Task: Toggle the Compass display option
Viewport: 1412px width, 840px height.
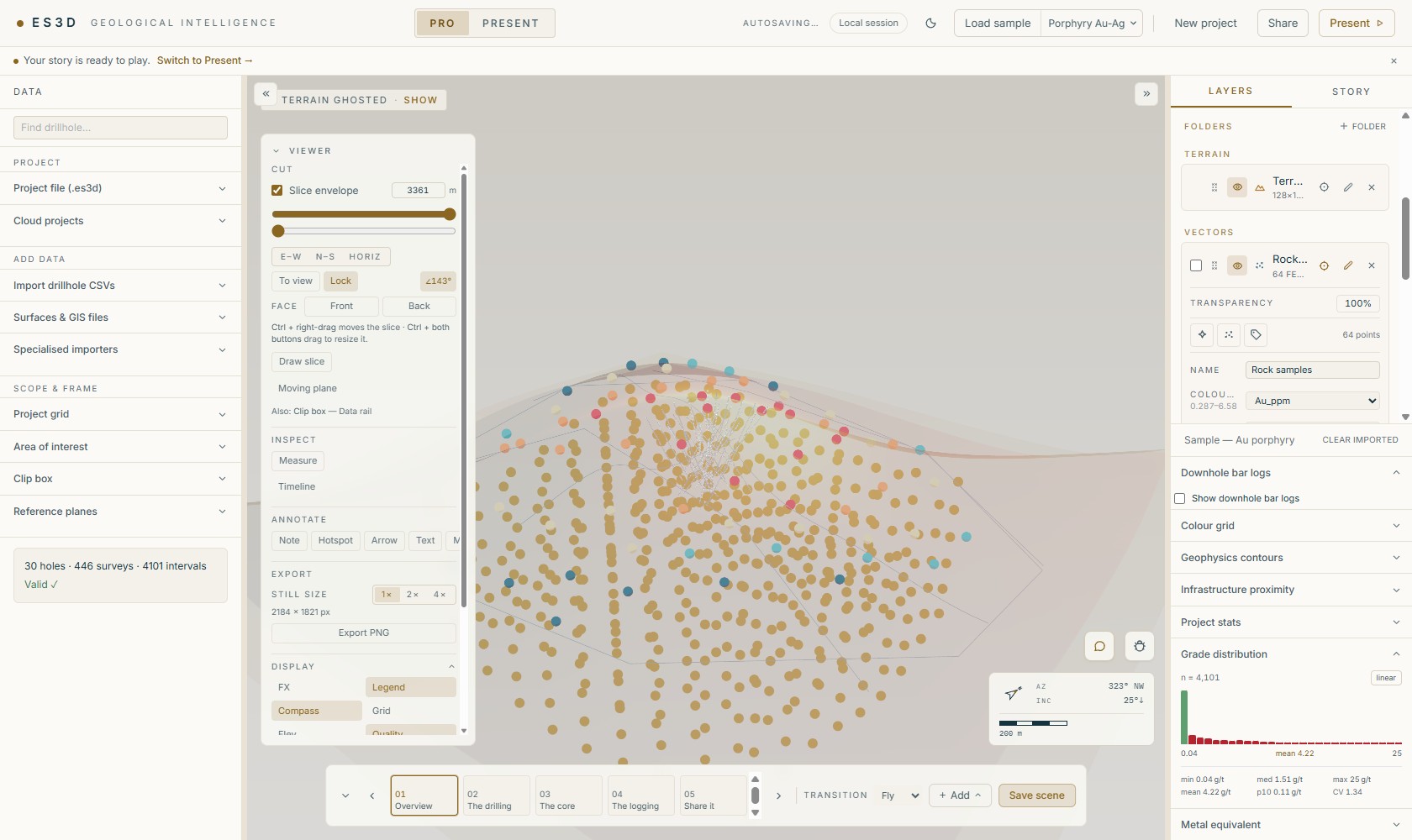Action: pyautogui.click(x=316, y=711)
